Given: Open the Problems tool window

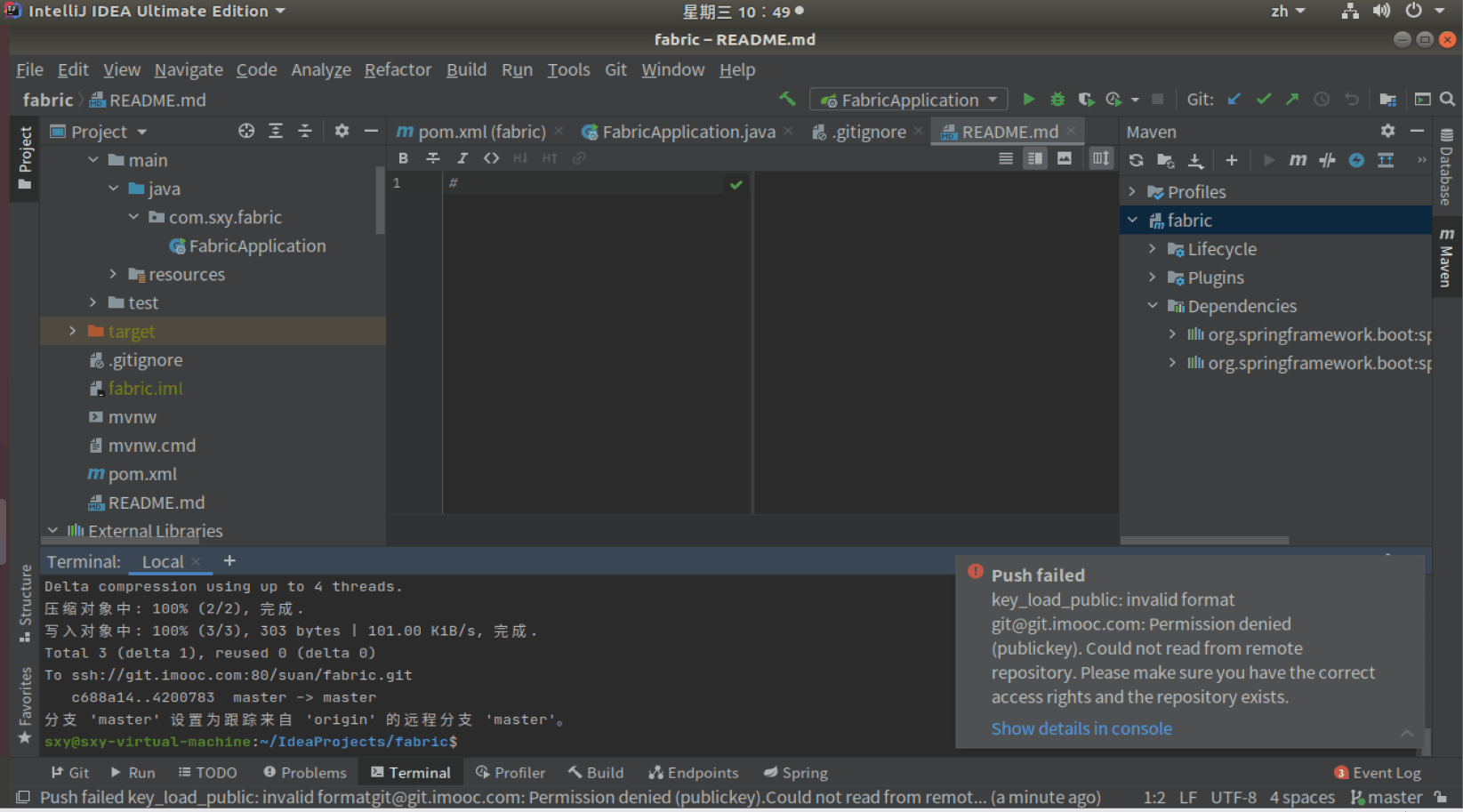Looking at the screenshot, I should pyautogui.click(x=305, y=773).
